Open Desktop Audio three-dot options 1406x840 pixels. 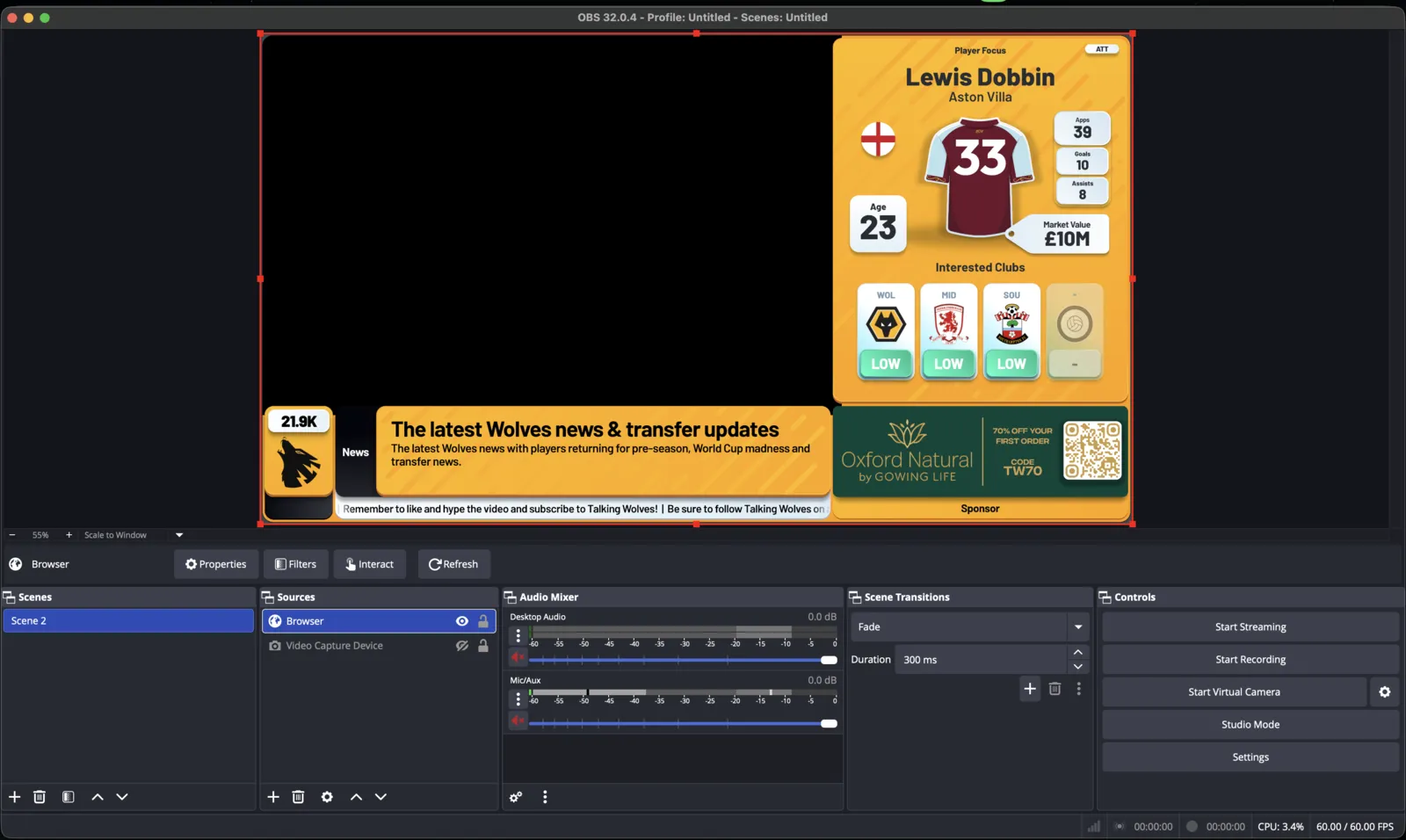pos(518,636)
